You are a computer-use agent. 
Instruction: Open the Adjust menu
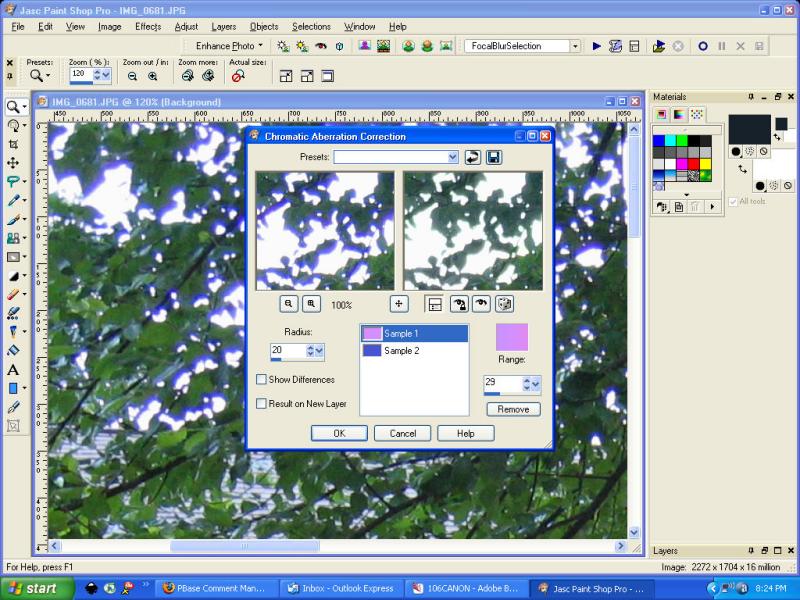[x=186, y=27]
